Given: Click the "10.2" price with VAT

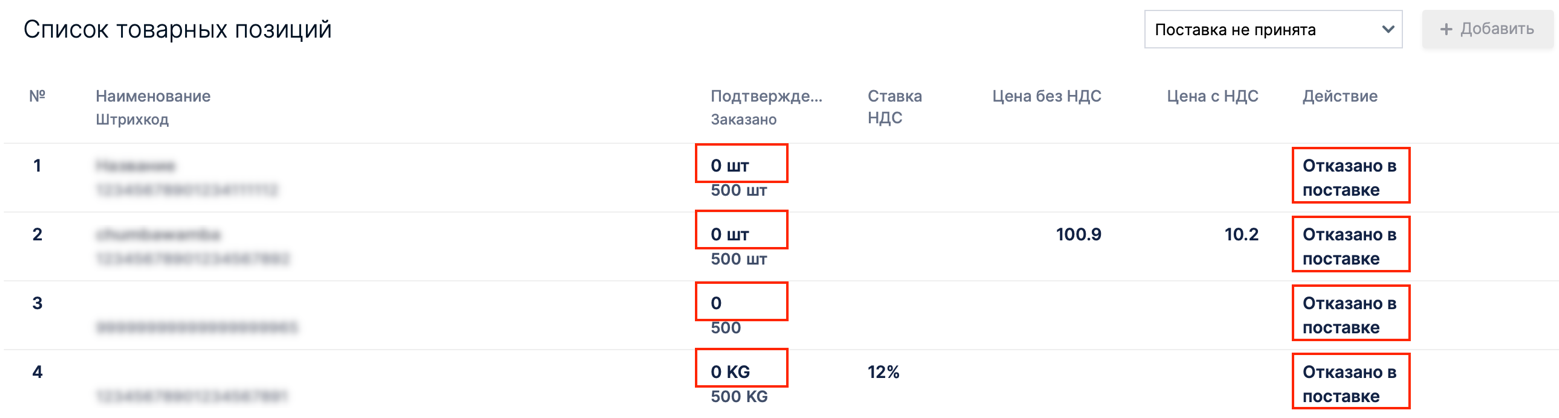Looking at the screenshot, I should [1239, 235].
